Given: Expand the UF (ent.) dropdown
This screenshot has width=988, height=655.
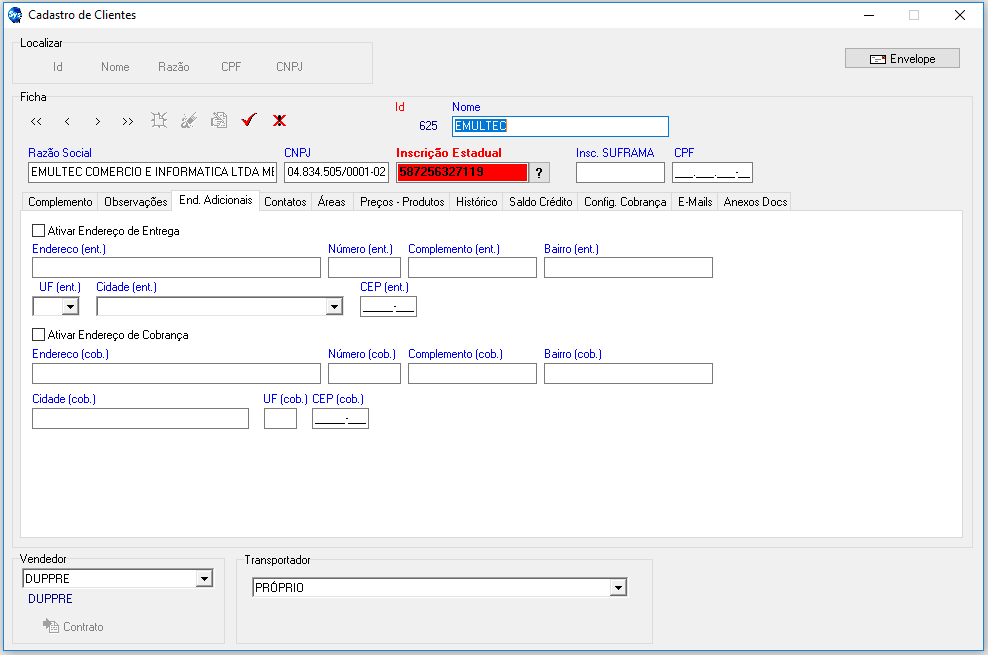Looking at the screenshot, I should [70, 307].
